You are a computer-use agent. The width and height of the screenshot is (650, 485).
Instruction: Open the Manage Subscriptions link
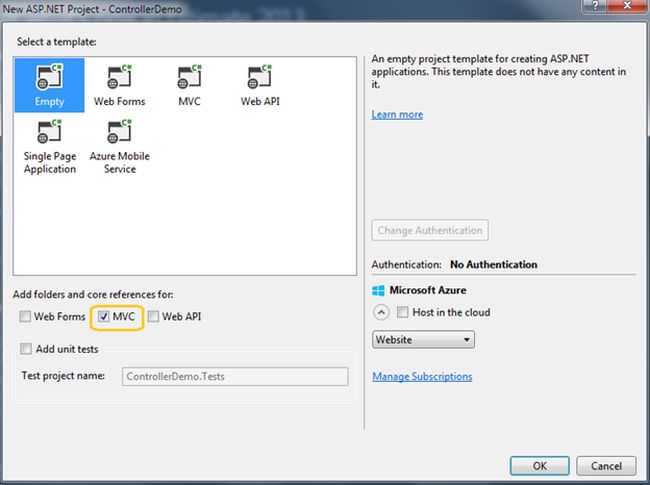click(422, 376)
